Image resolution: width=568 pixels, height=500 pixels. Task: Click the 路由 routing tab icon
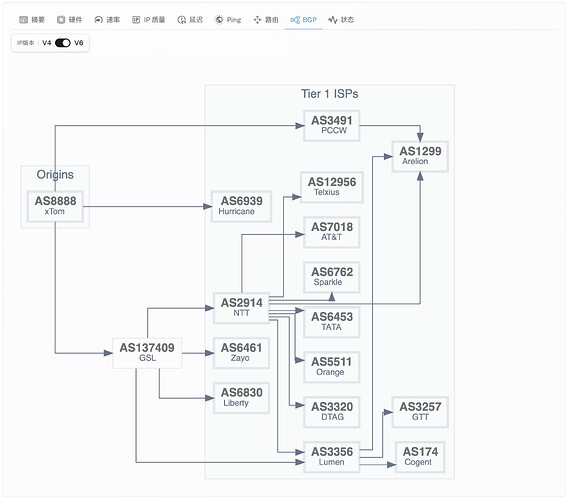pos(257,20)
